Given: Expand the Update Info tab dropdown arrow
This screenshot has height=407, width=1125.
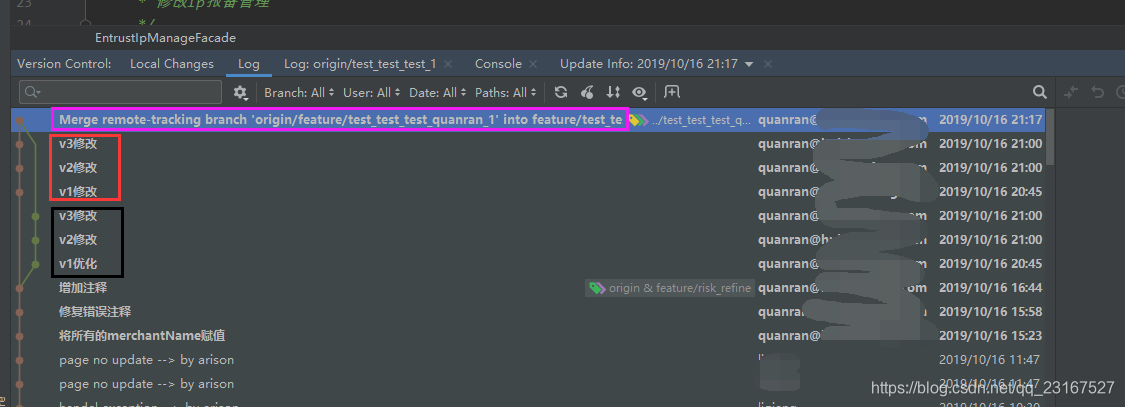Looking at the screenshot, I should (749, 64).
